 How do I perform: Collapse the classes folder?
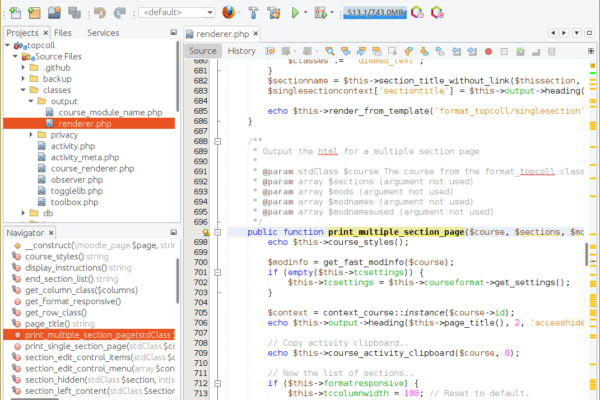pos(23,90)
